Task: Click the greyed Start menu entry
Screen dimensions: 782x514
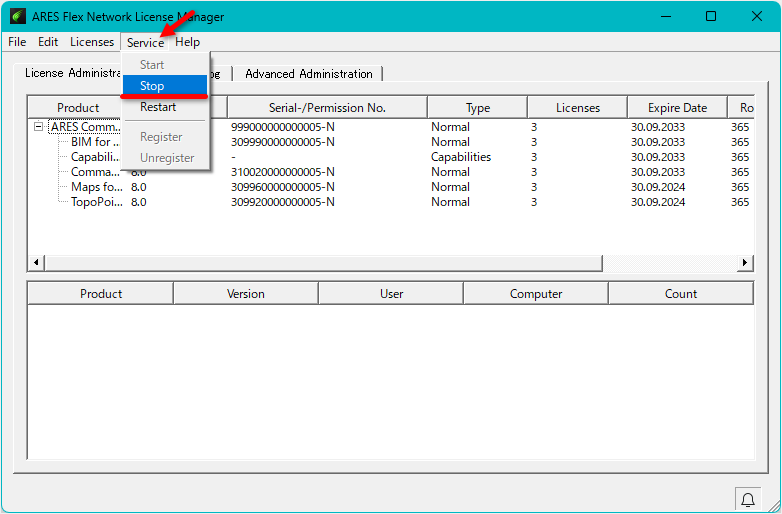Action: [x=165, y=65]
